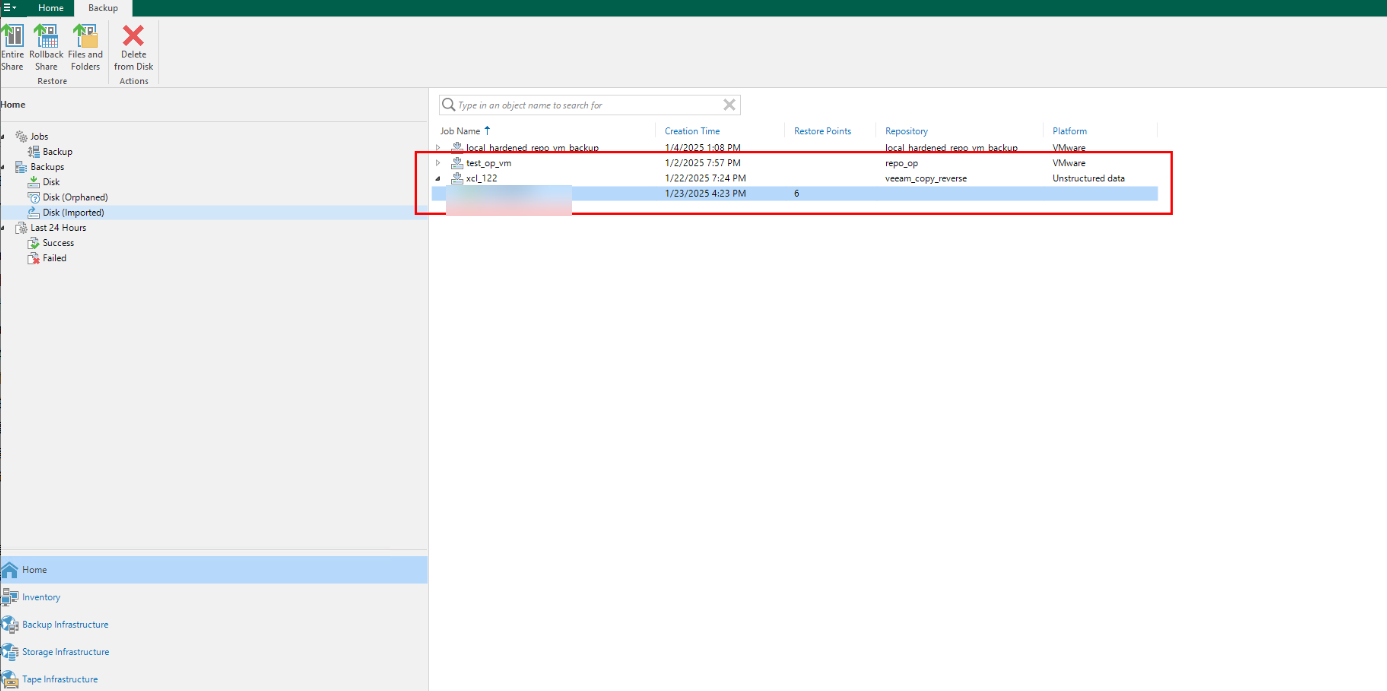Open the Storage Infrastructure view

click(65, 652)
